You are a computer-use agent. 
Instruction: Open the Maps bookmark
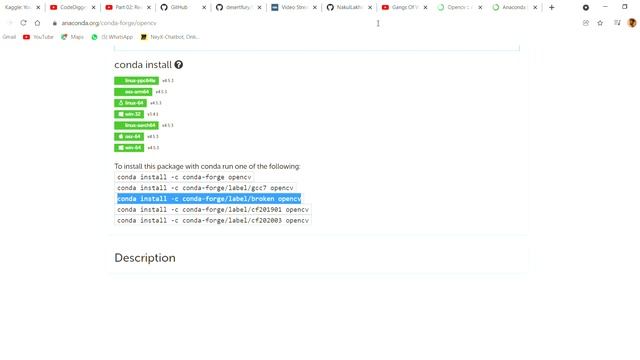[72, 37]
